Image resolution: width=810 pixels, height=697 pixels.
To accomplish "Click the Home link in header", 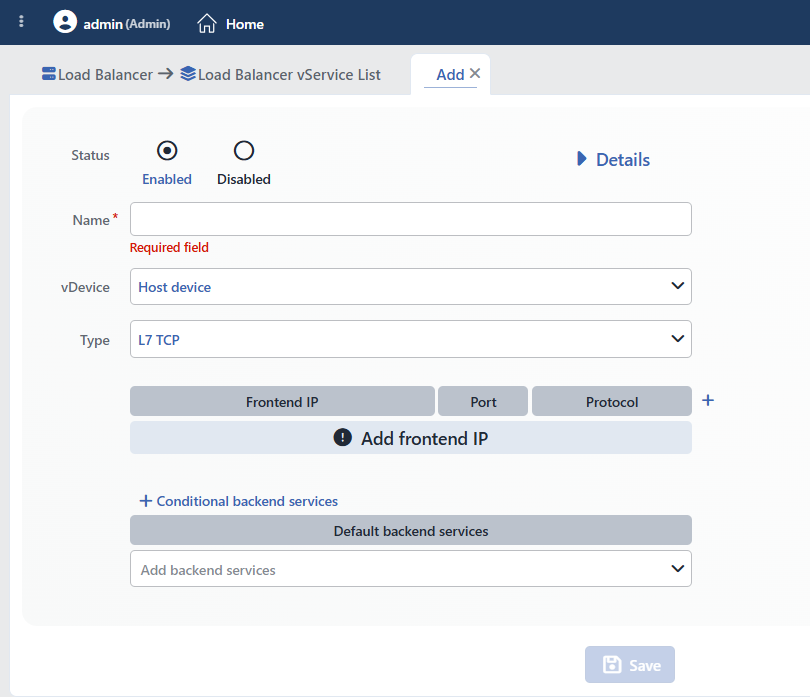I will [245, 24].
